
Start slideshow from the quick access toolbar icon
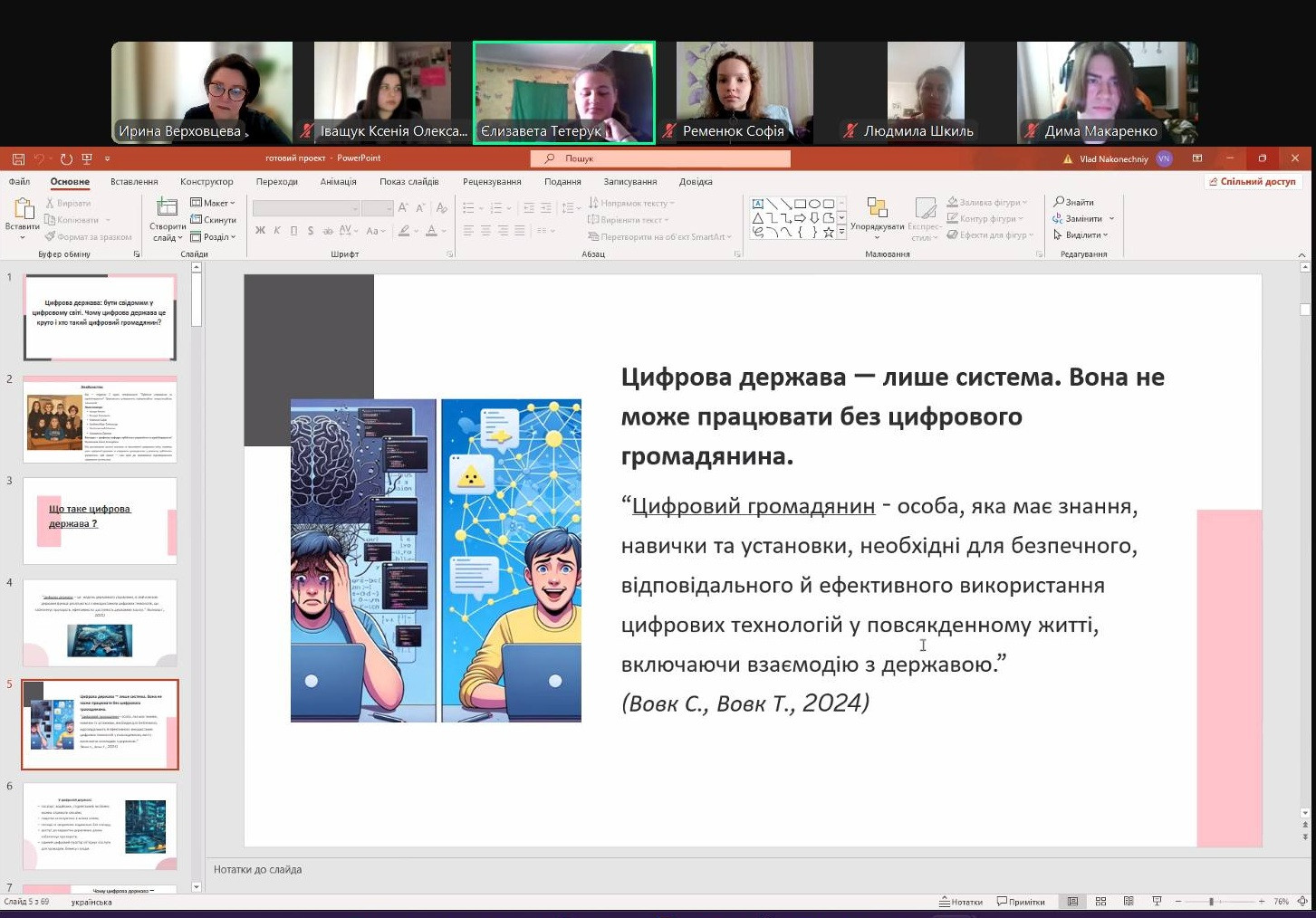87,158
